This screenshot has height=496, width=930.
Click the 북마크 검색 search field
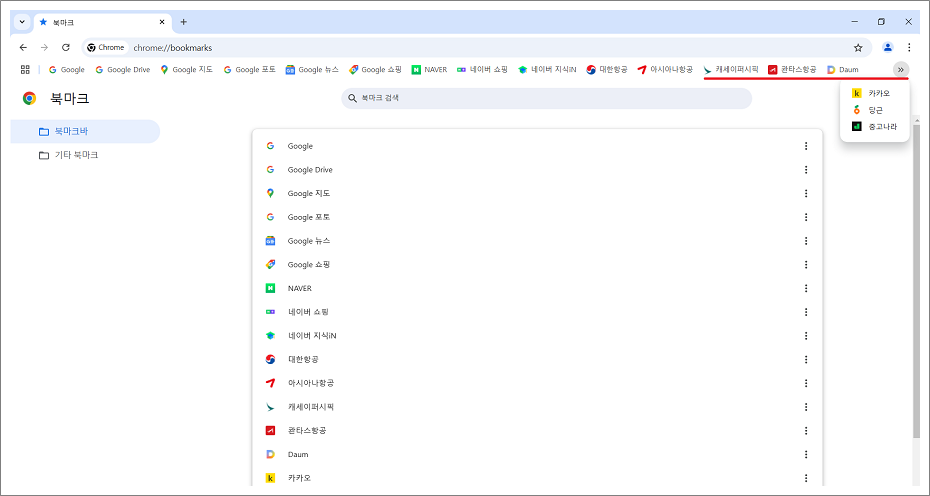click(546, 98)
